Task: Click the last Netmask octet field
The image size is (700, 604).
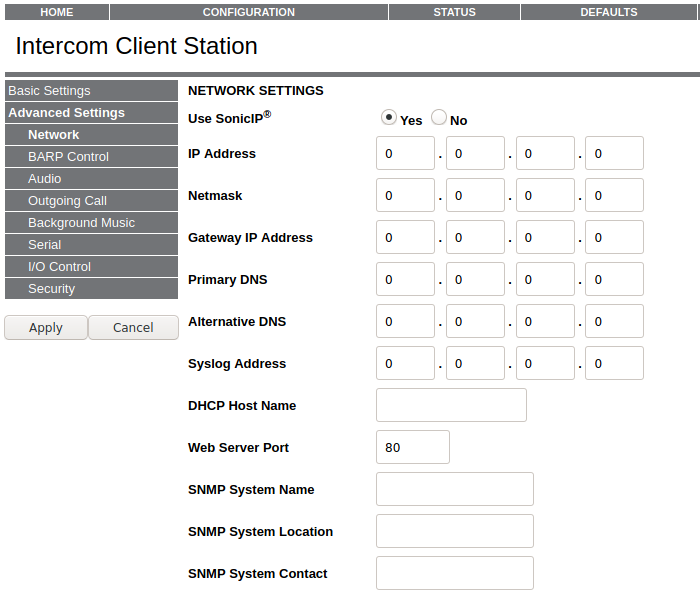Action: pos(614,196)
